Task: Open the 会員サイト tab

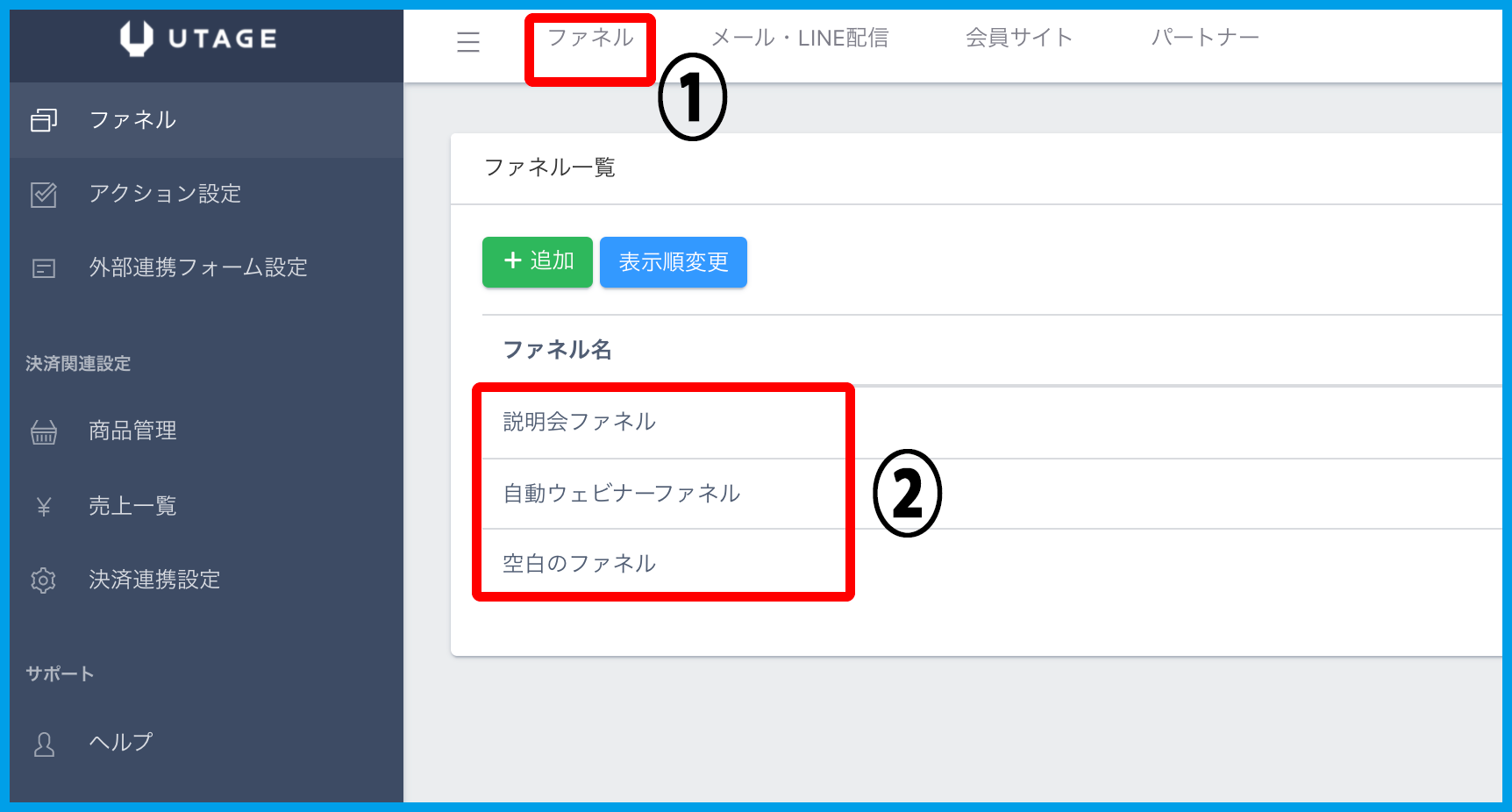Action: coord(1019,38)
